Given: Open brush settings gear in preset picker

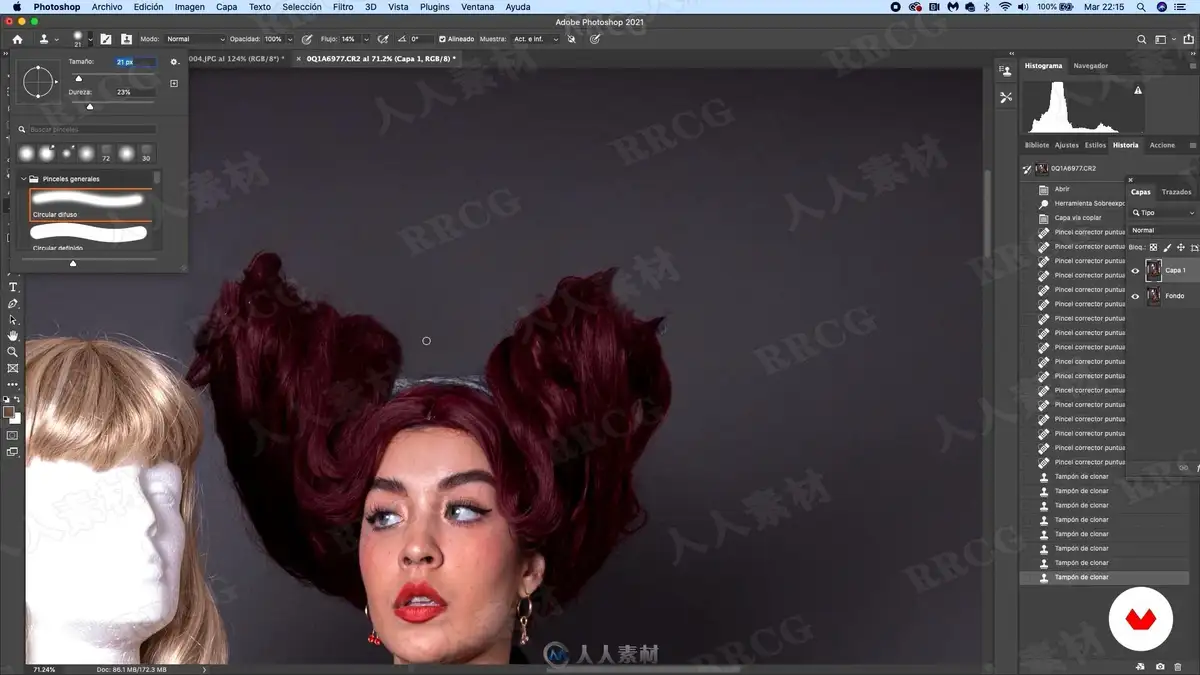Looking at the screenshot, I should coord(174,62).
